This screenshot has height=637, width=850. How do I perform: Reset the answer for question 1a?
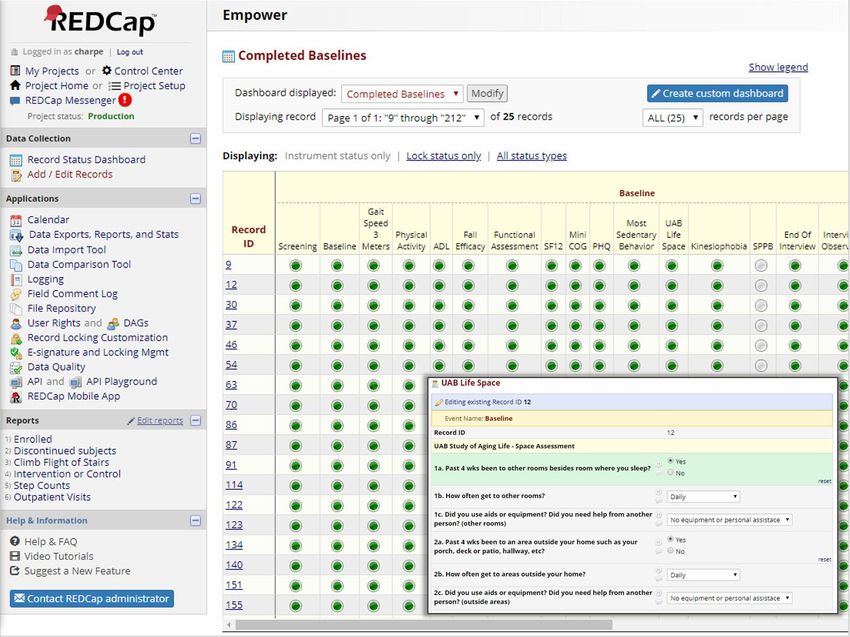825,481
